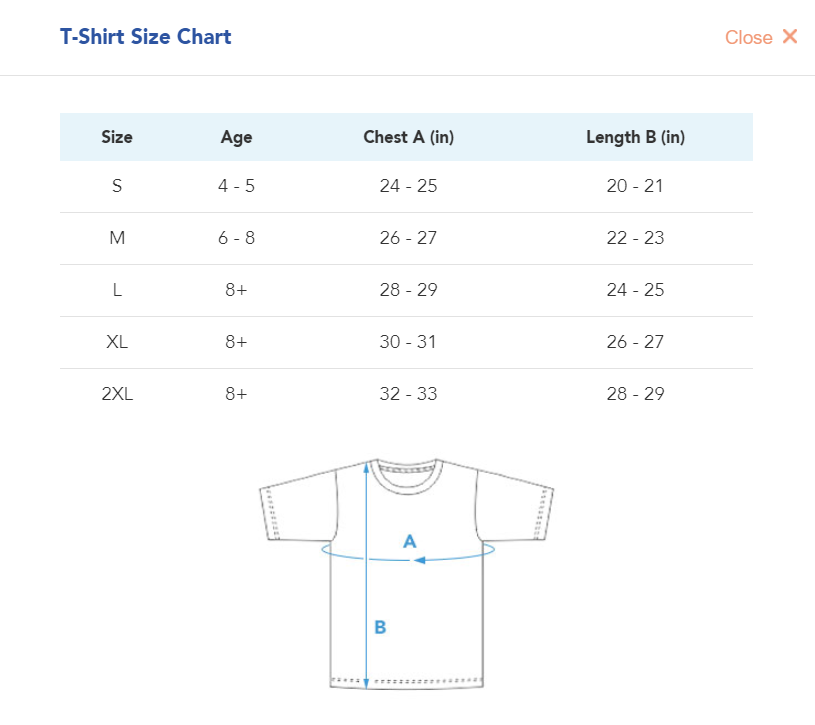Click the blue letter A chest label
This screenshot has width=815, height=725.
click(x=409, y=541)
